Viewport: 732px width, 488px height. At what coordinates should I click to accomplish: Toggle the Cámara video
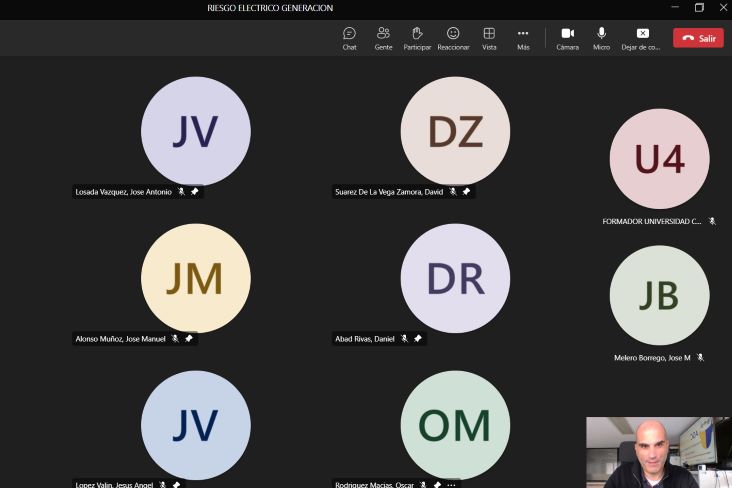[567, 38]
